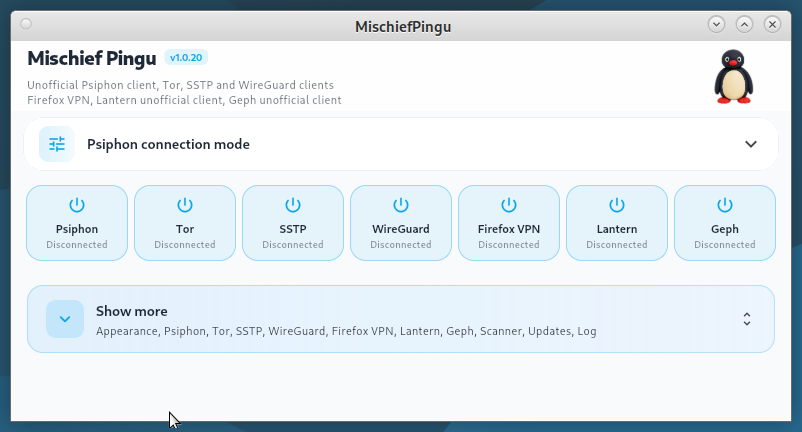Expand the Psiphon connection mode chevron
The height and width of the screenshot is (432, 802).
coord(750,144)
